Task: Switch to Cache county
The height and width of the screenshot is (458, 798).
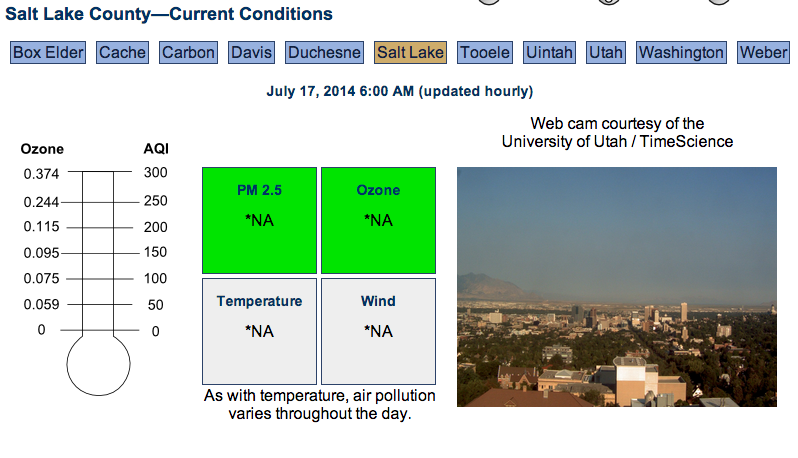Action: pyautogui.click(x=122, y=52)
